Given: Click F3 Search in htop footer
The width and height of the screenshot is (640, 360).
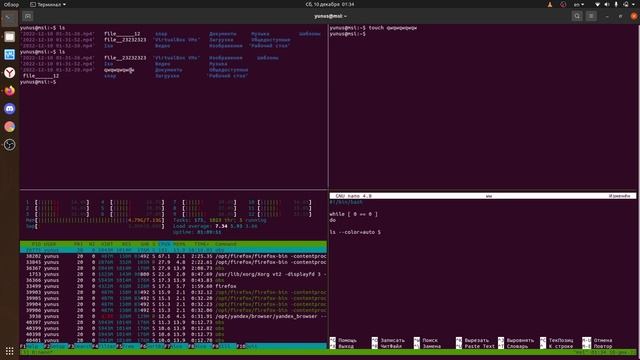Looking at the screenshot, I should [x=80, y=346].
